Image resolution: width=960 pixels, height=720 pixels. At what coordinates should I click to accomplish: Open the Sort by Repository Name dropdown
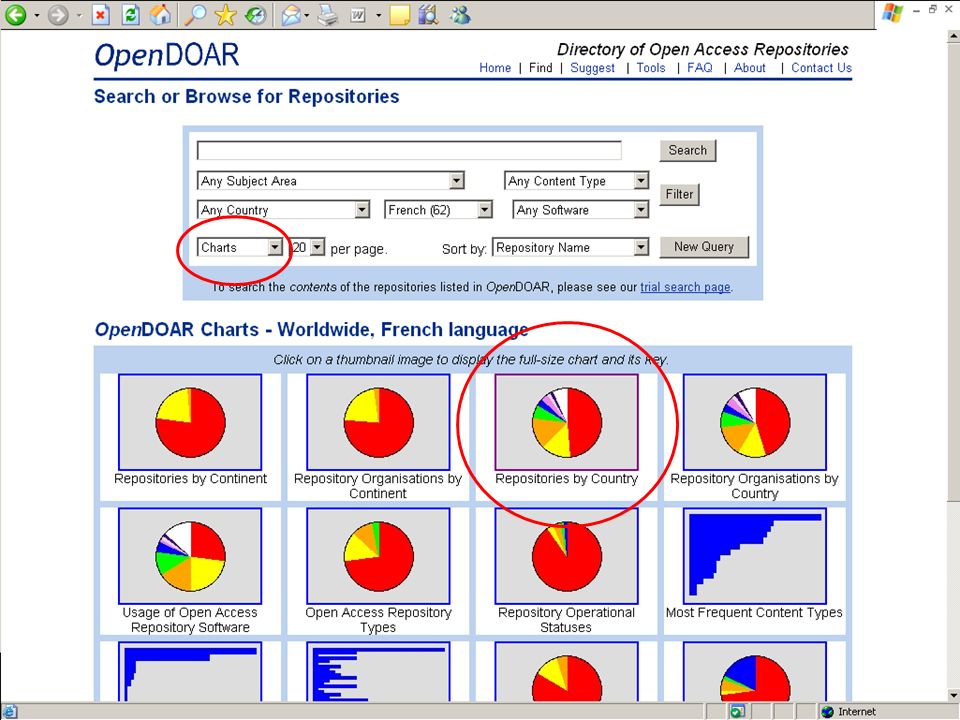tap(571, 247)
